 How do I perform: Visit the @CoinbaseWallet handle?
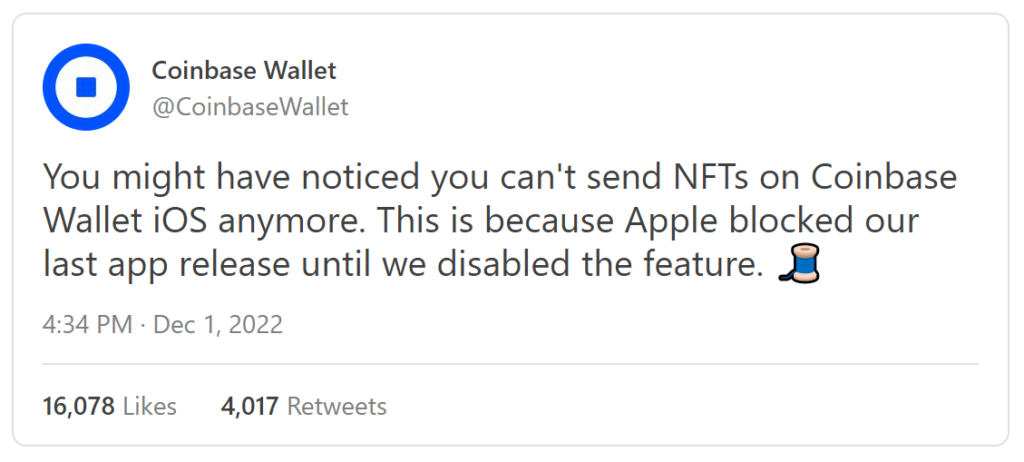(250, 107)
